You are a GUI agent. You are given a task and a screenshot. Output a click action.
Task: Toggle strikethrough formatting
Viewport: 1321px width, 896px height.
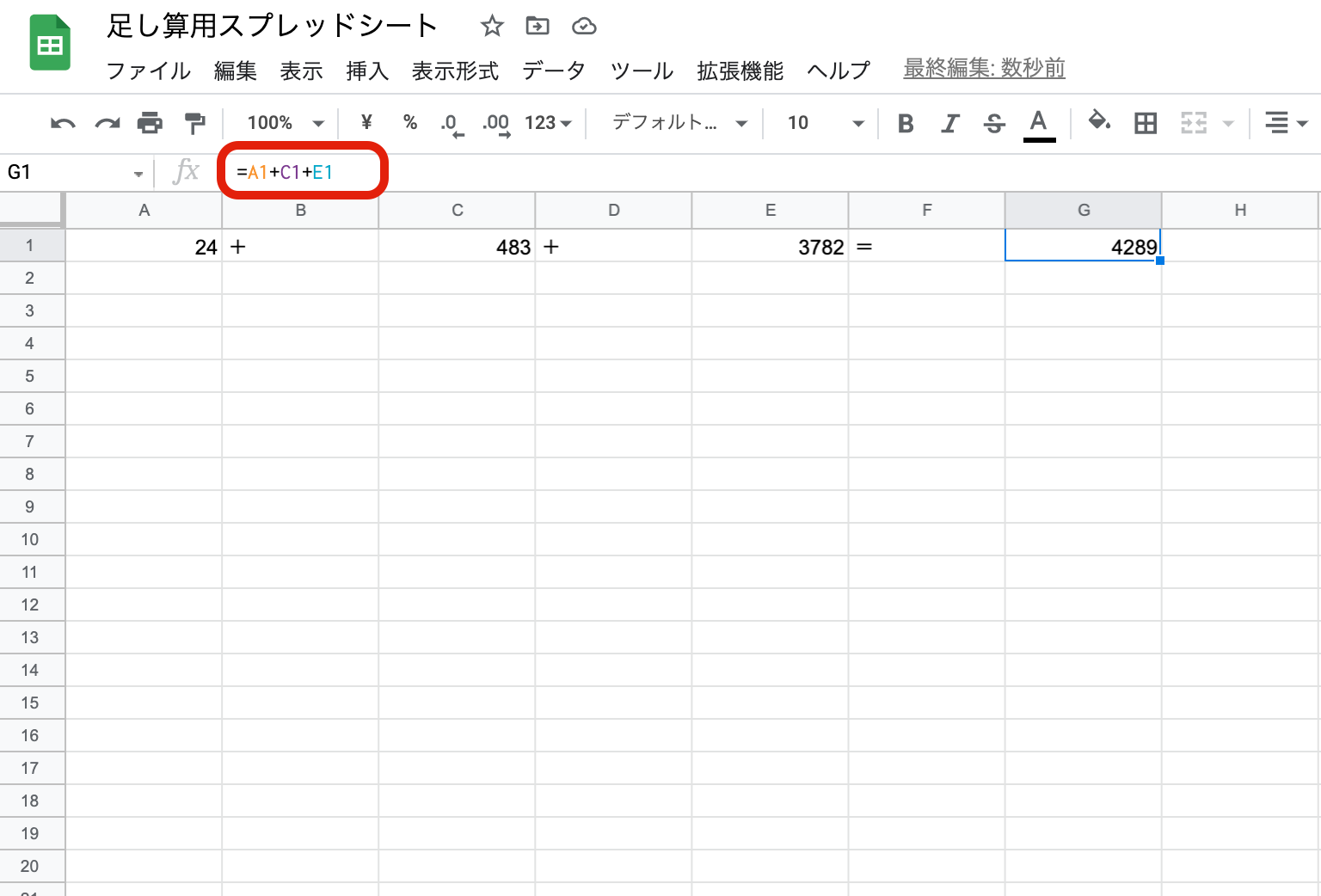994,123
